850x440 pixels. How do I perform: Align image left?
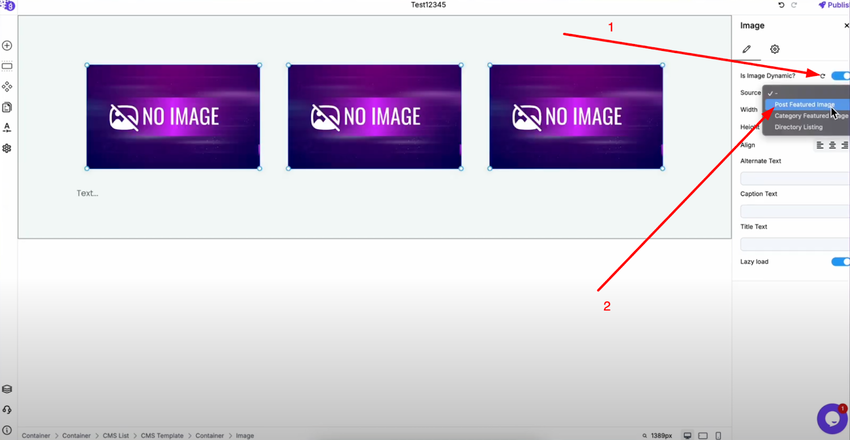coord(820,145)
